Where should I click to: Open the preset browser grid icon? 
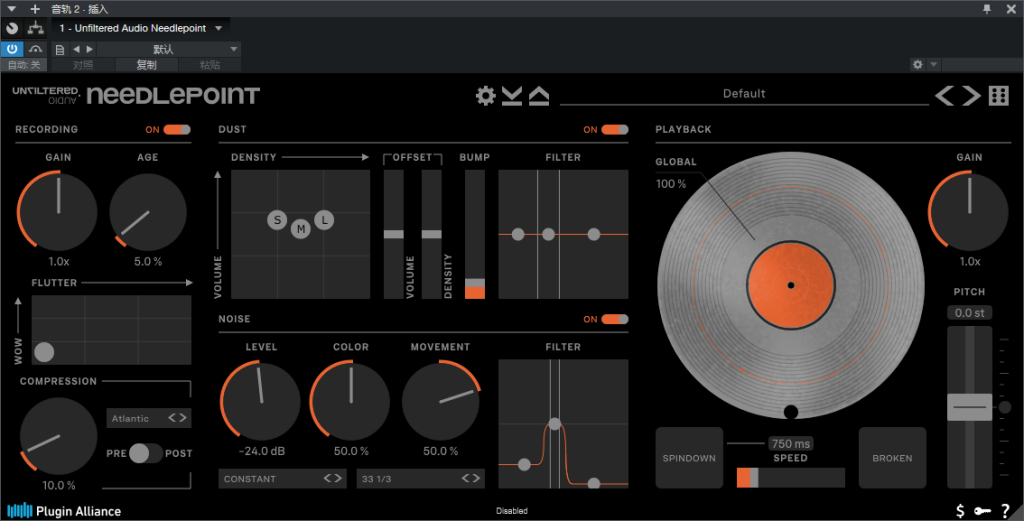[x=999, y=95]
